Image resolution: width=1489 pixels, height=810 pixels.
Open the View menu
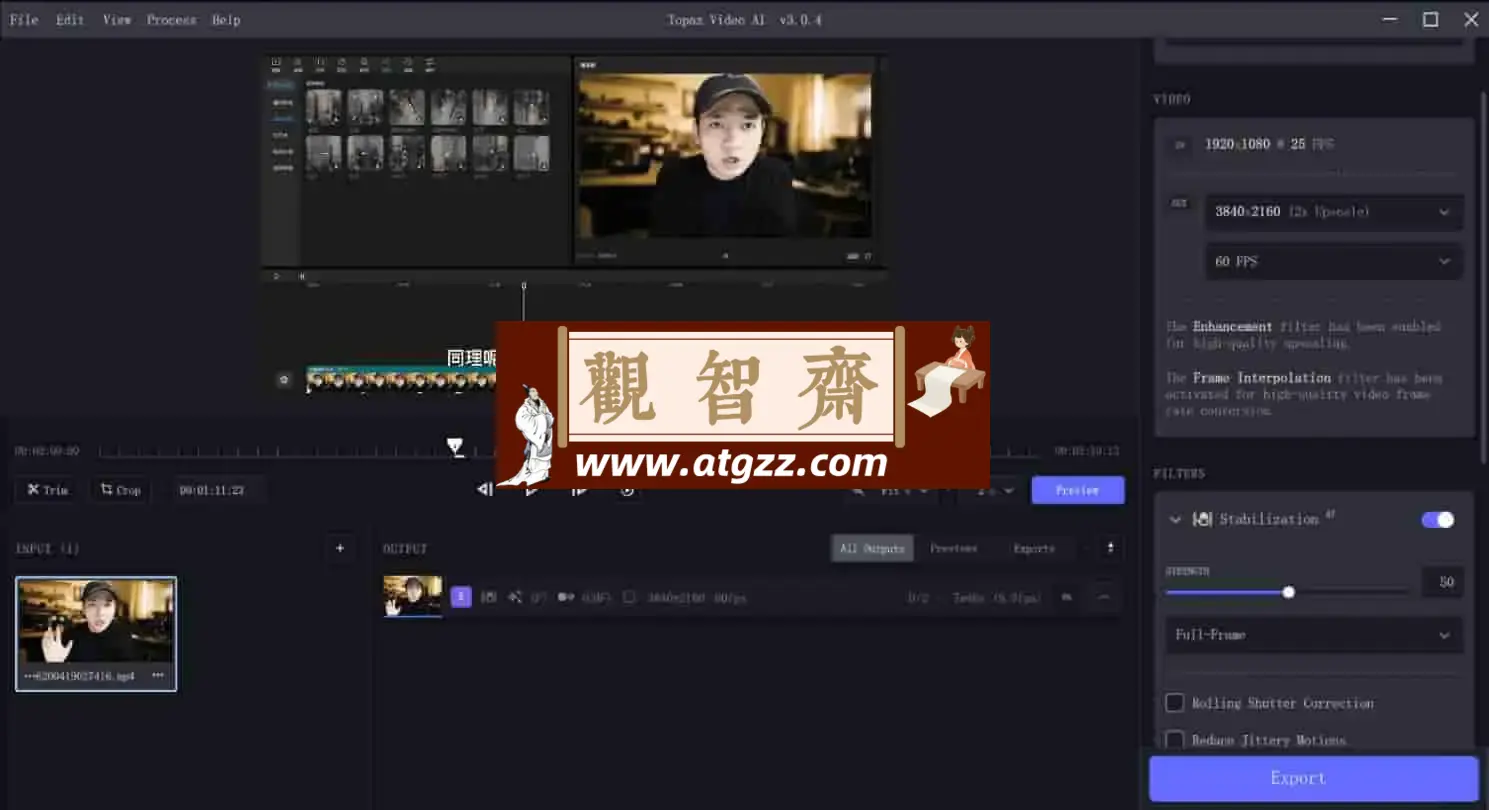(117, 20)
